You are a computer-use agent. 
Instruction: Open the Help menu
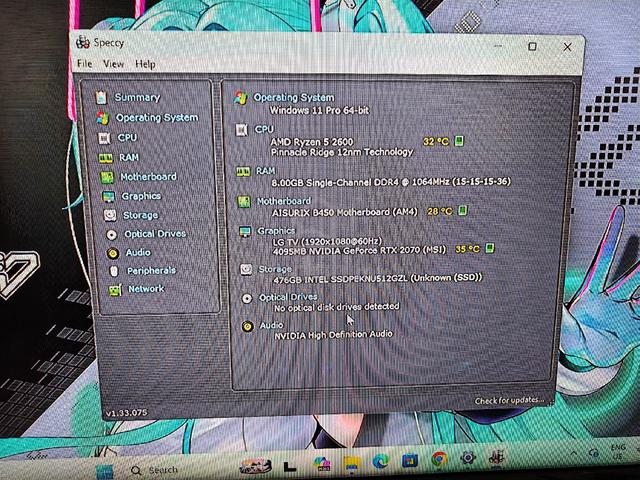point(145,64)
